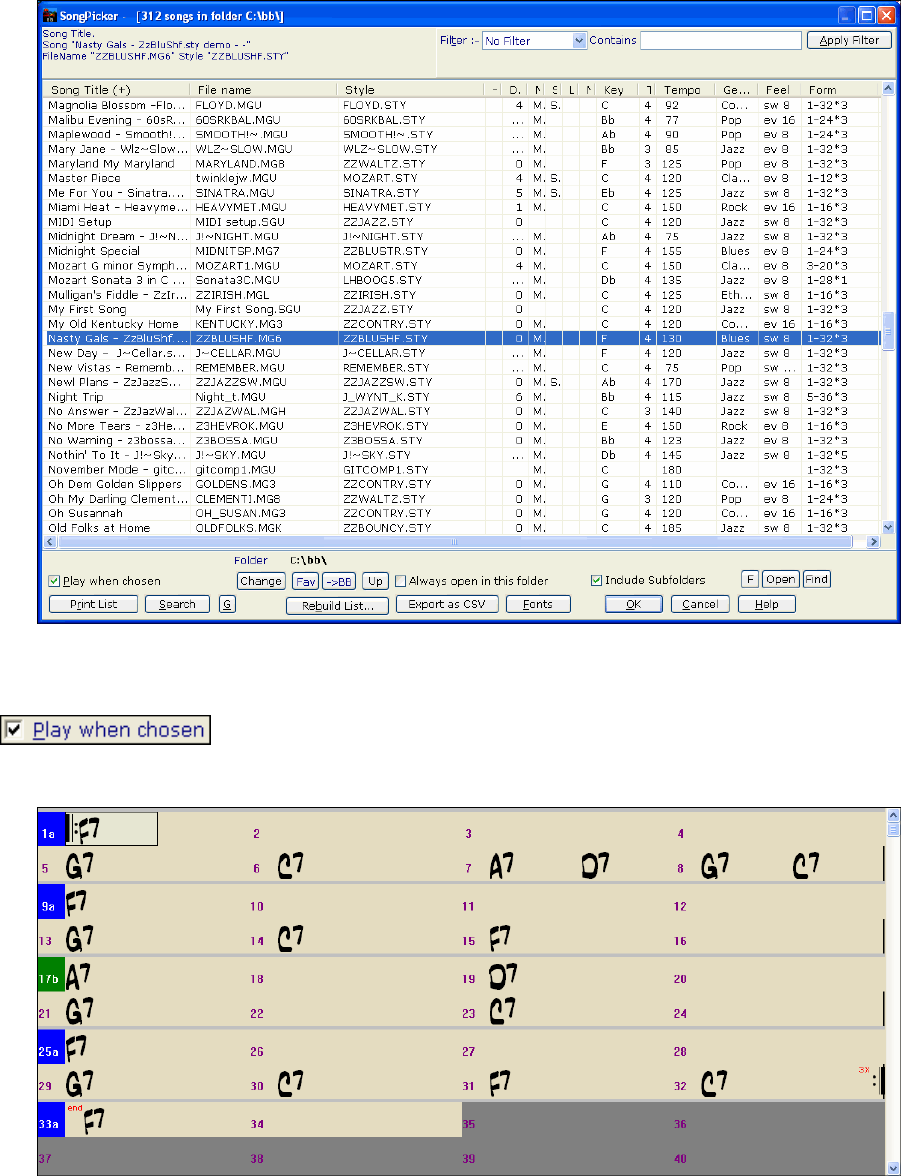Click the Change folder button
This screenshot has height=1176, width=901.
(x=260, y=581)
